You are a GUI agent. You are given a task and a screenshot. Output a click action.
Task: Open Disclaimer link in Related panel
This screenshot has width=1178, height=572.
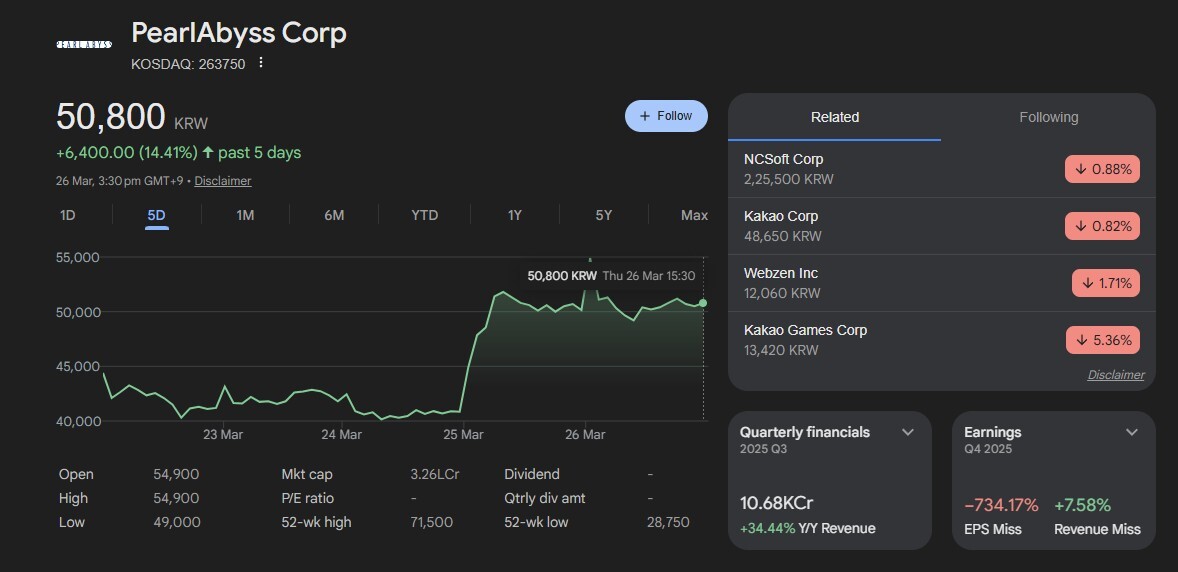(1115, 375)
